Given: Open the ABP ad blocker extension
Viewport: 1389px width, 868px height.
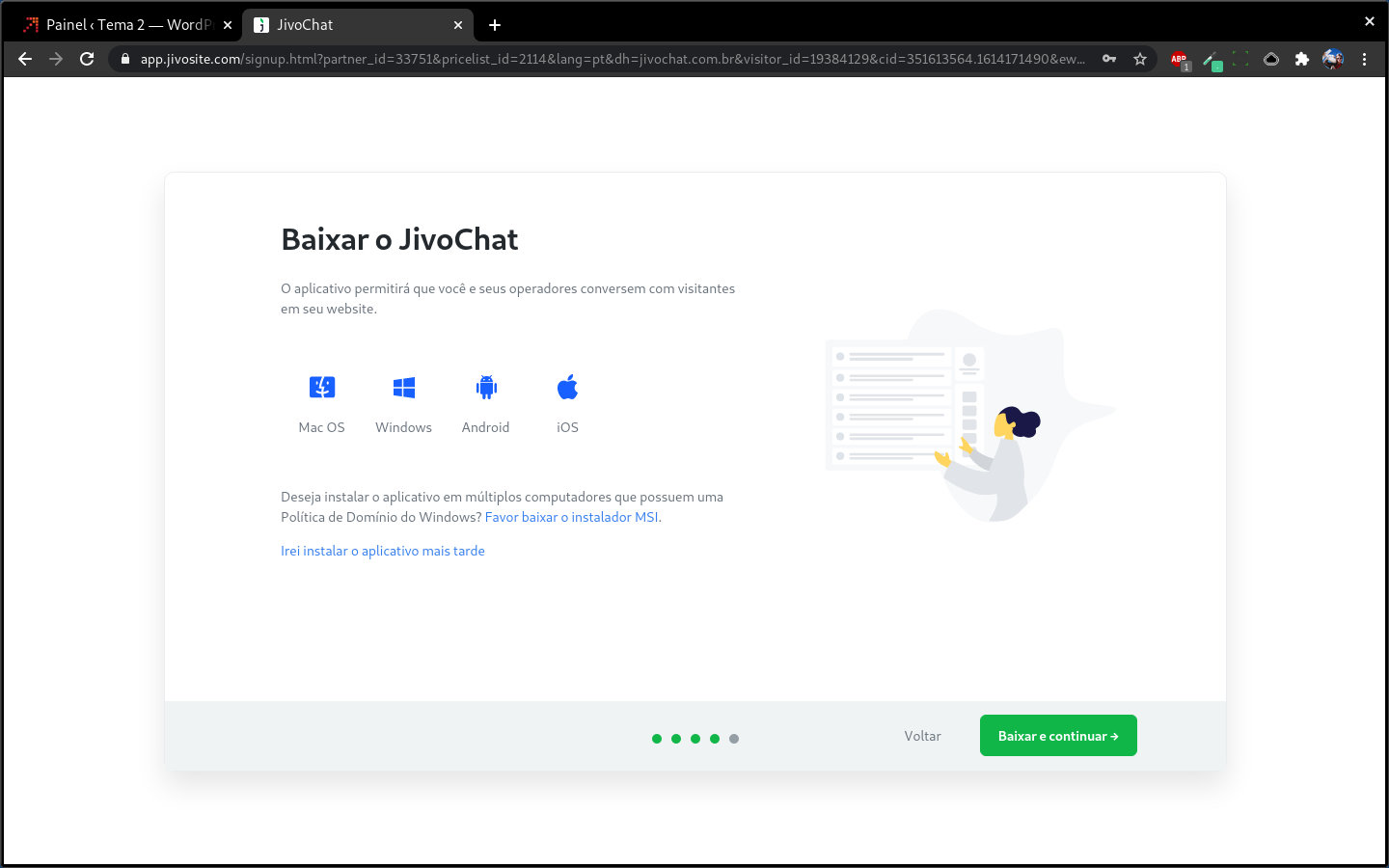Looking at the screenshot, I should [x=1179, y=60].
